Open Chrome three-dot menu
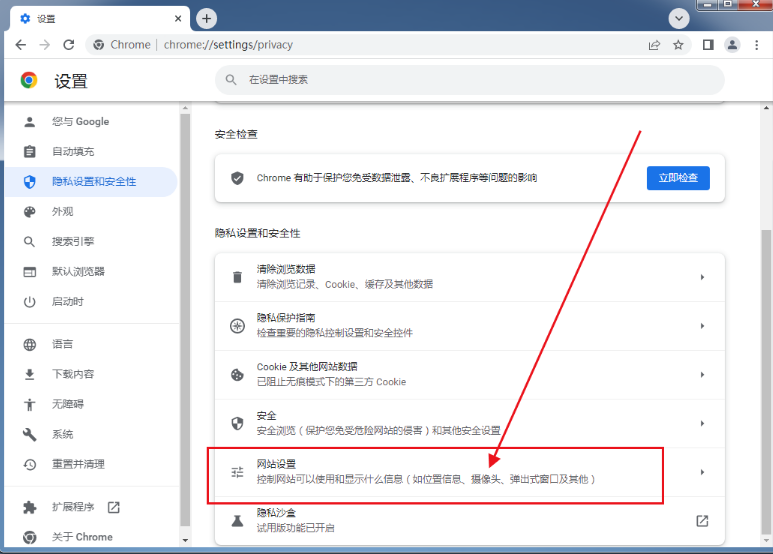The width and height of the screenshot is (773, 554). pos(756,45)
